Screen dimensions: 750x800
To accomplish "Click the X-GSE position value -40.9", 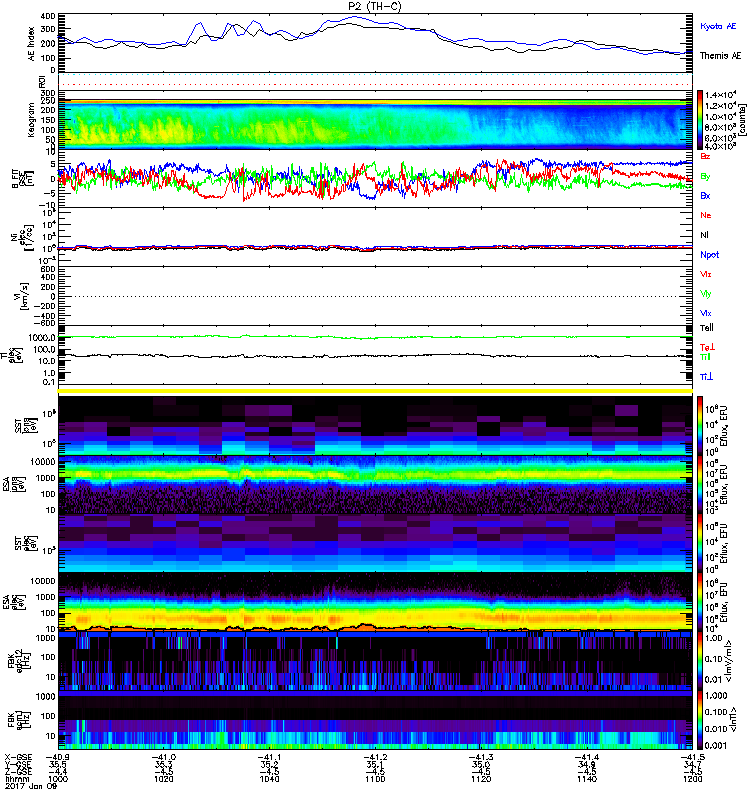I will [x=58, y=757].
